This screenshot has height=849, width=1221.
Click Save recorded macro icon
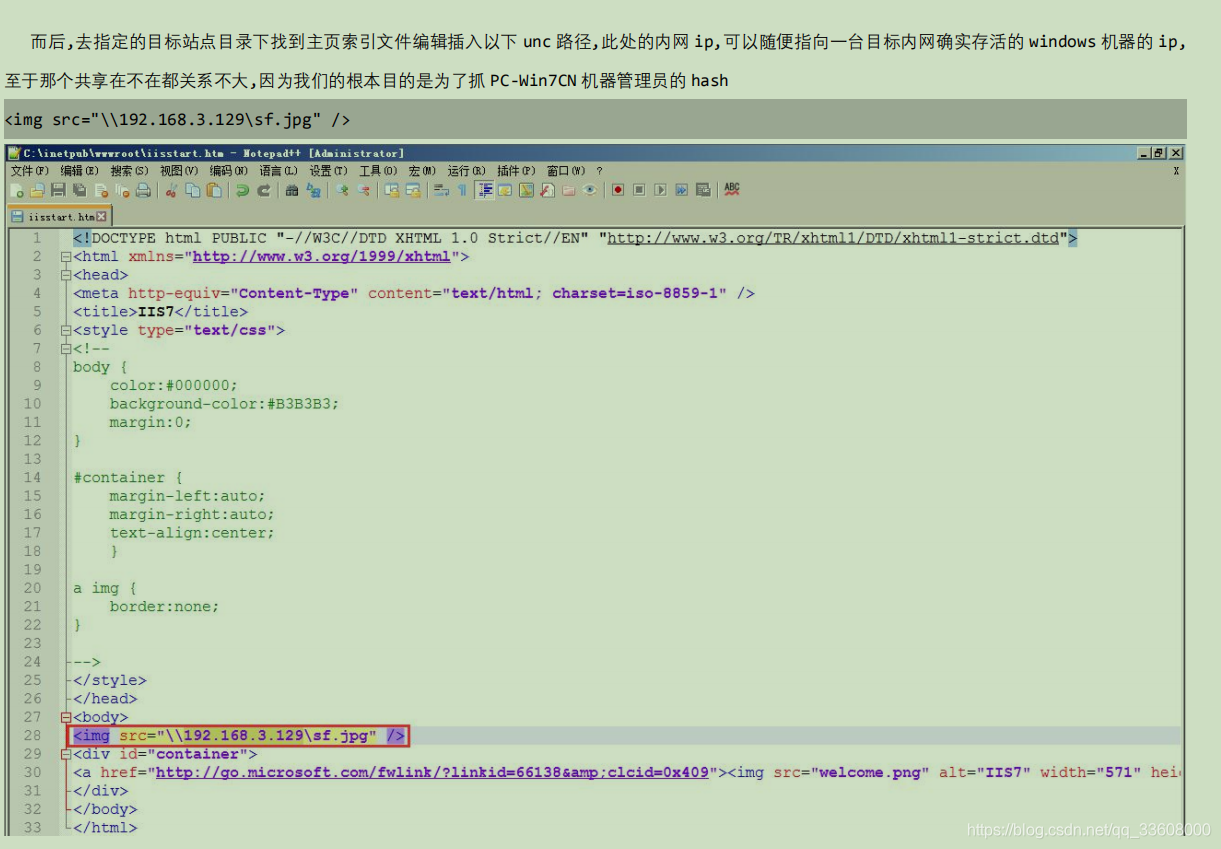[x=703, y=190]
